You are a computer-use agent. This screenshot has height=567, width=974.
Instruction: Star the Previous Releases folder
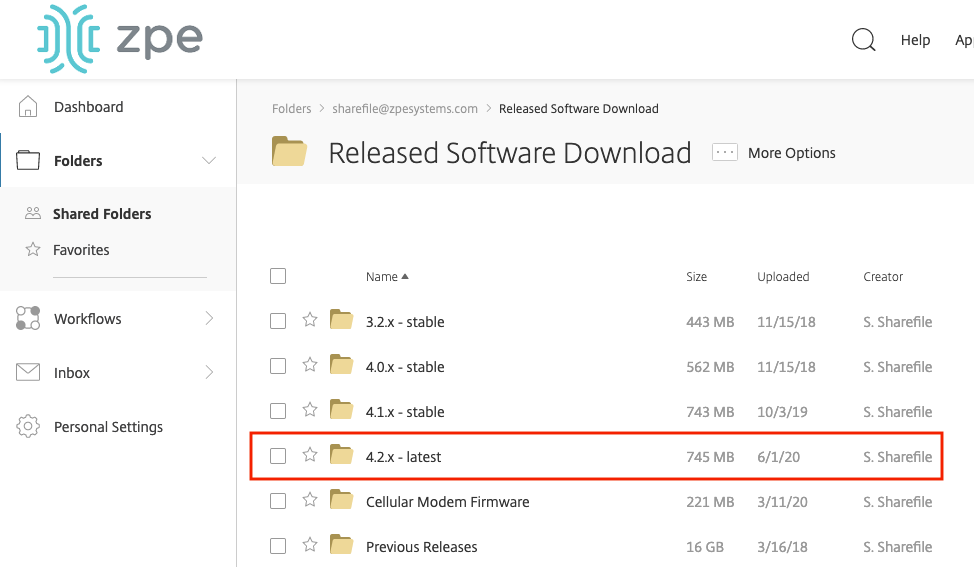[x=310, y=545]
